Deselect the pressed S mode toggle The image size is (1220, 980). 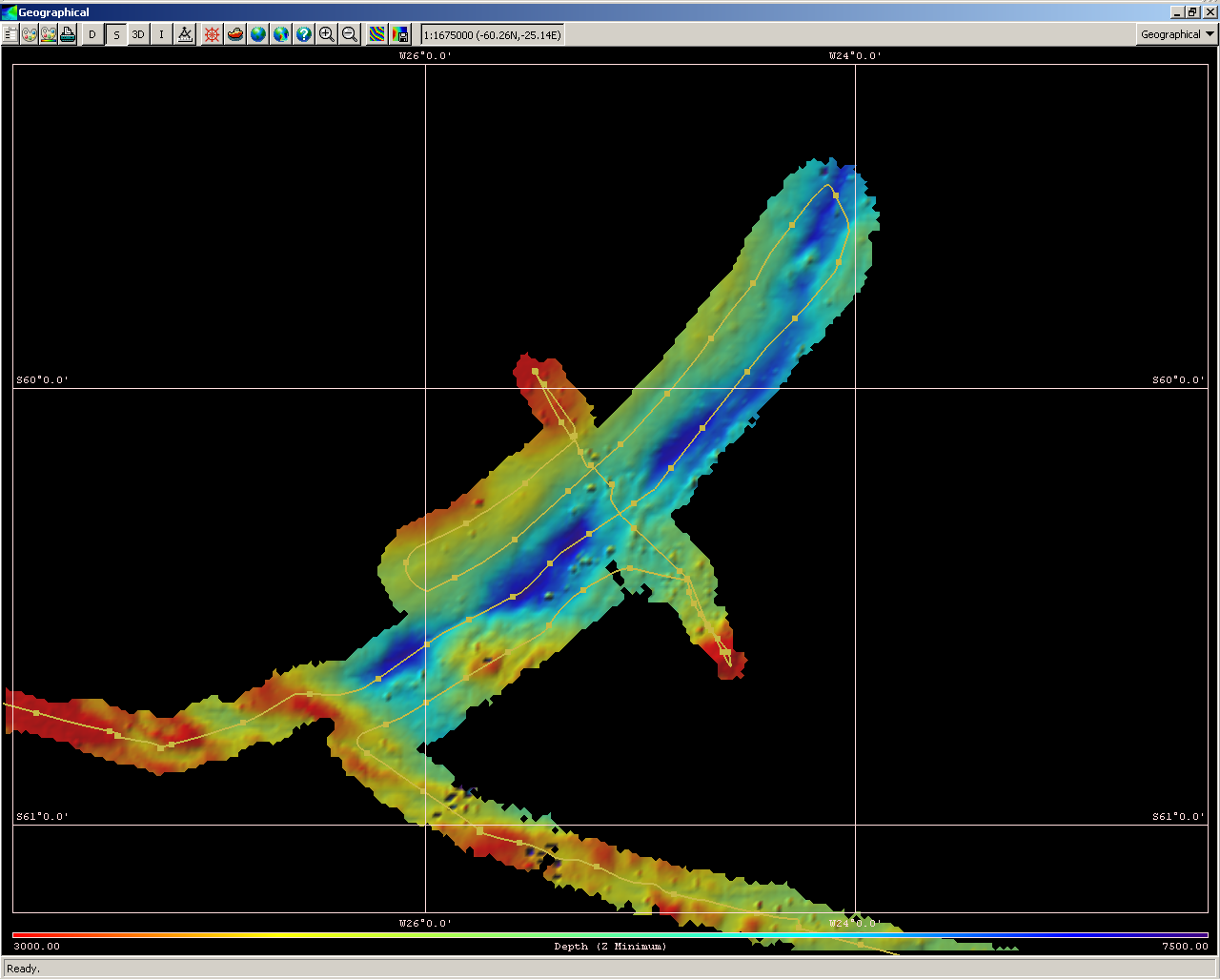coord(115,34)
